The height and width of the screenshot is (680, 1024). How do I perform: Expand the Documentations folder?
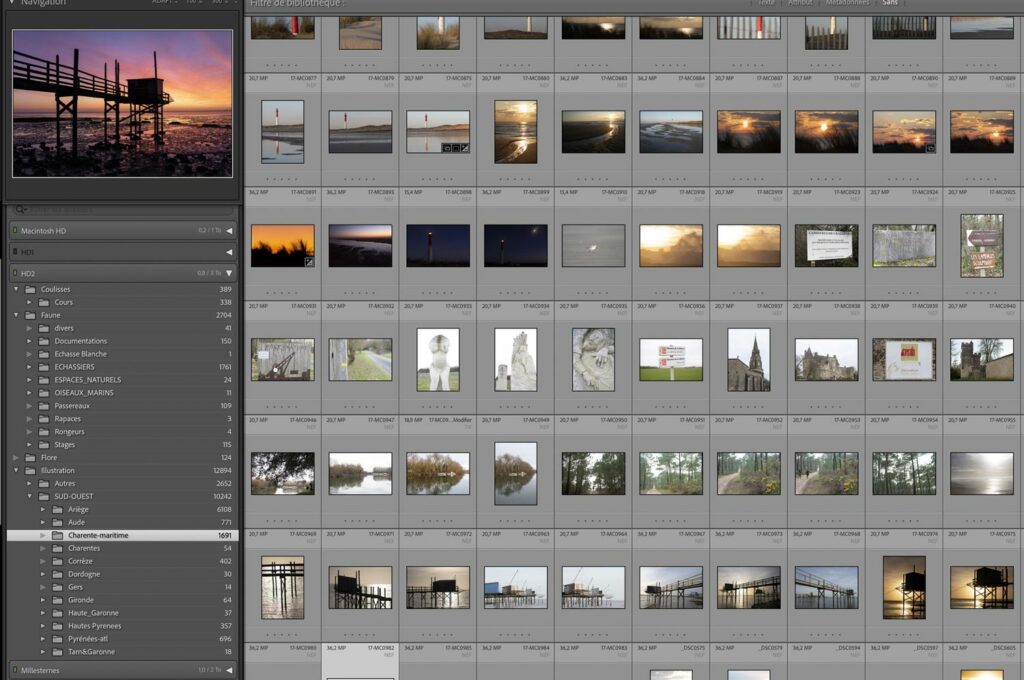[29, 341]
